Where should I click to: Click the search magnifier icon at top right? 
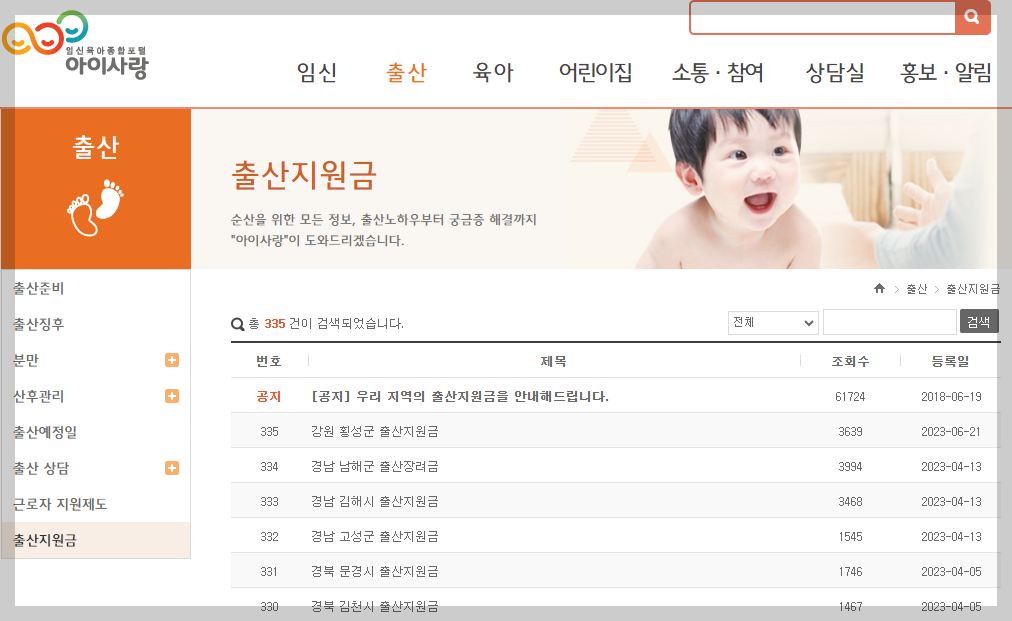click(x=972, y=17)
